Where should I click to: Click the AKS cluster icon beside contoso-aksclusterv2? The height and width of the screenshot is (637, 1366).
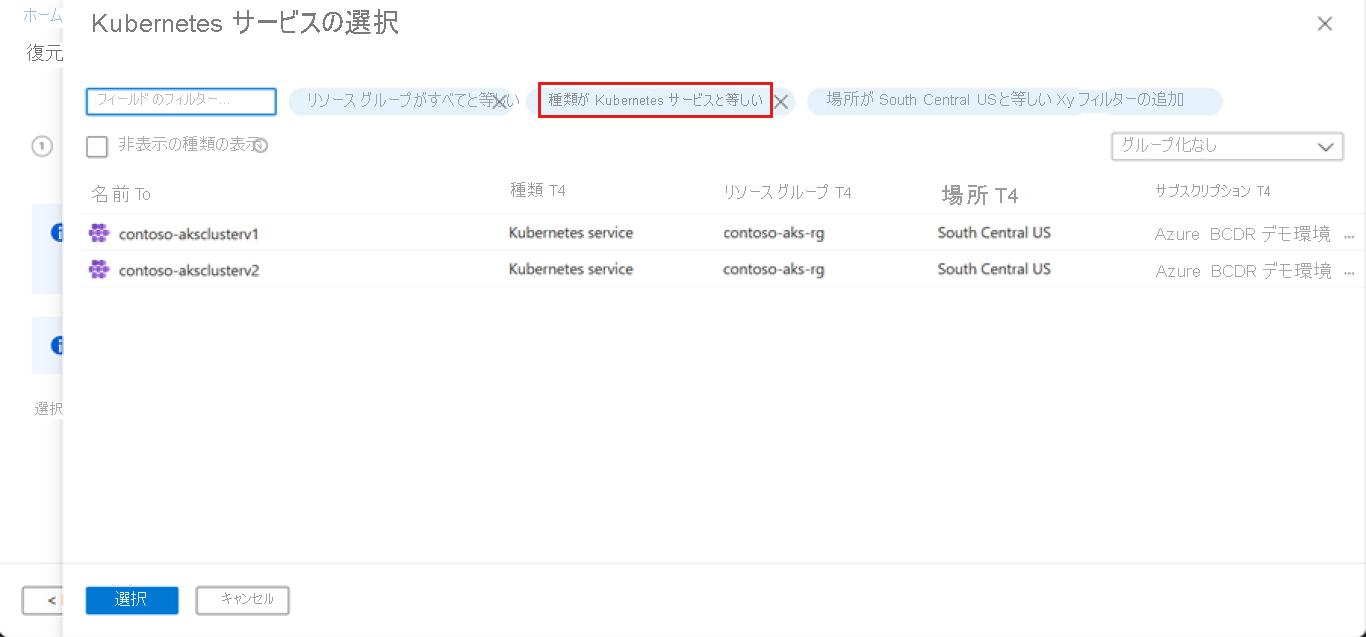point(98,269)
